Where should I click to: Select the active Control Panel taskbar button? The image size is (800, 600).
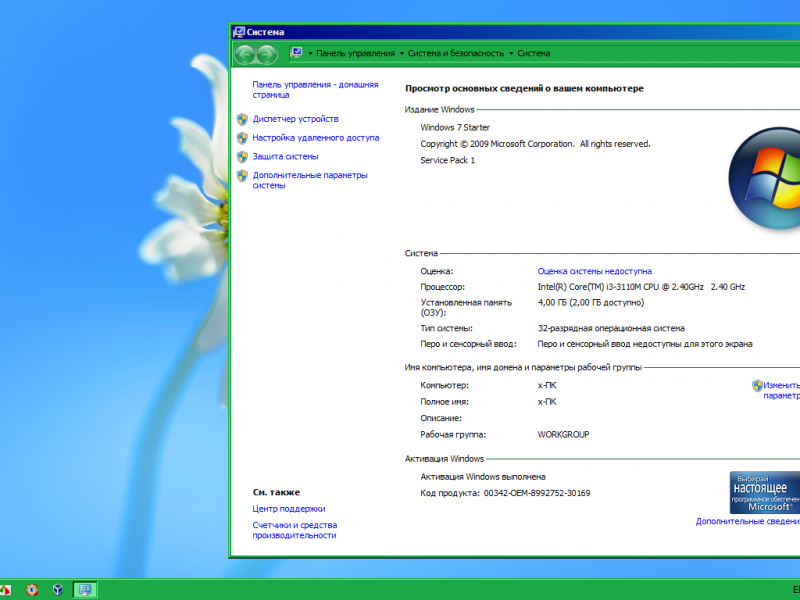(x=85, y=590)
